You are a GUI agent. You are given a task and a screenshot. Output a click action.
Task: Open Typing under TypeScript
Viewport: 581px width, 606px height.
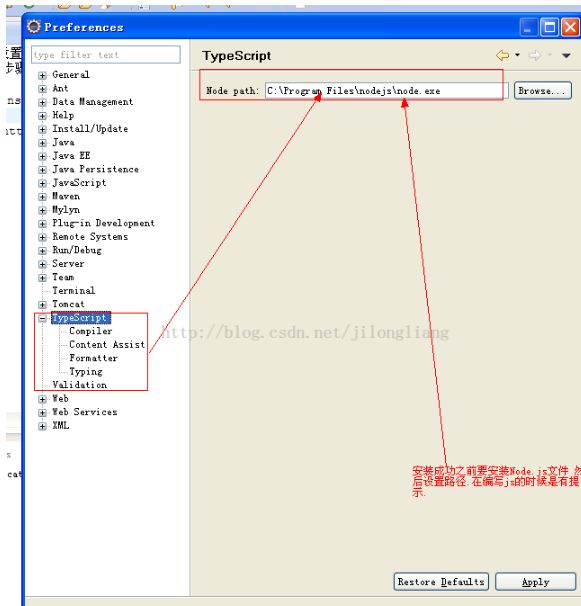[x=86, y=371]
